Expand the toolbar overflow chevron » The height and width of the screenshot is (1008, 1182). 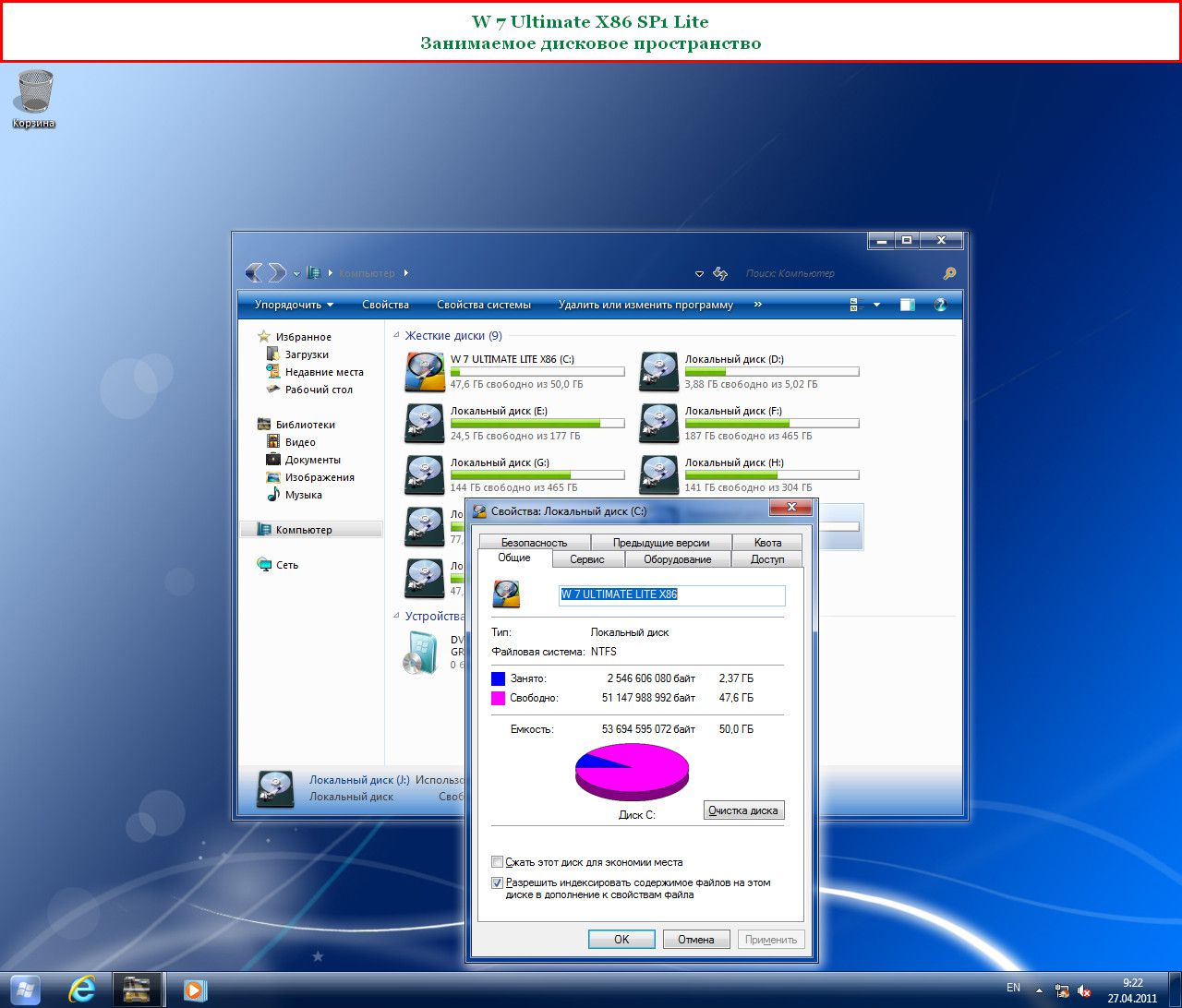[758, 305]
